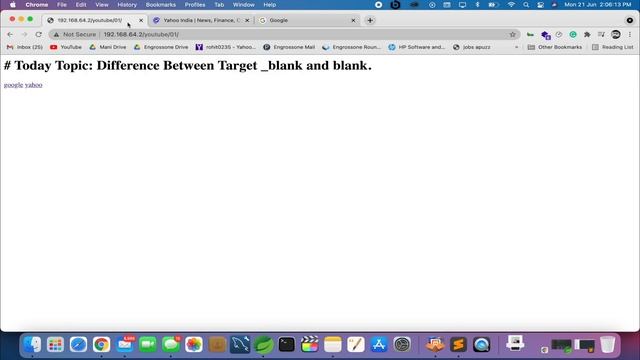Open Sublime Text from the dock
640x360 pixels.
point(458,344)
